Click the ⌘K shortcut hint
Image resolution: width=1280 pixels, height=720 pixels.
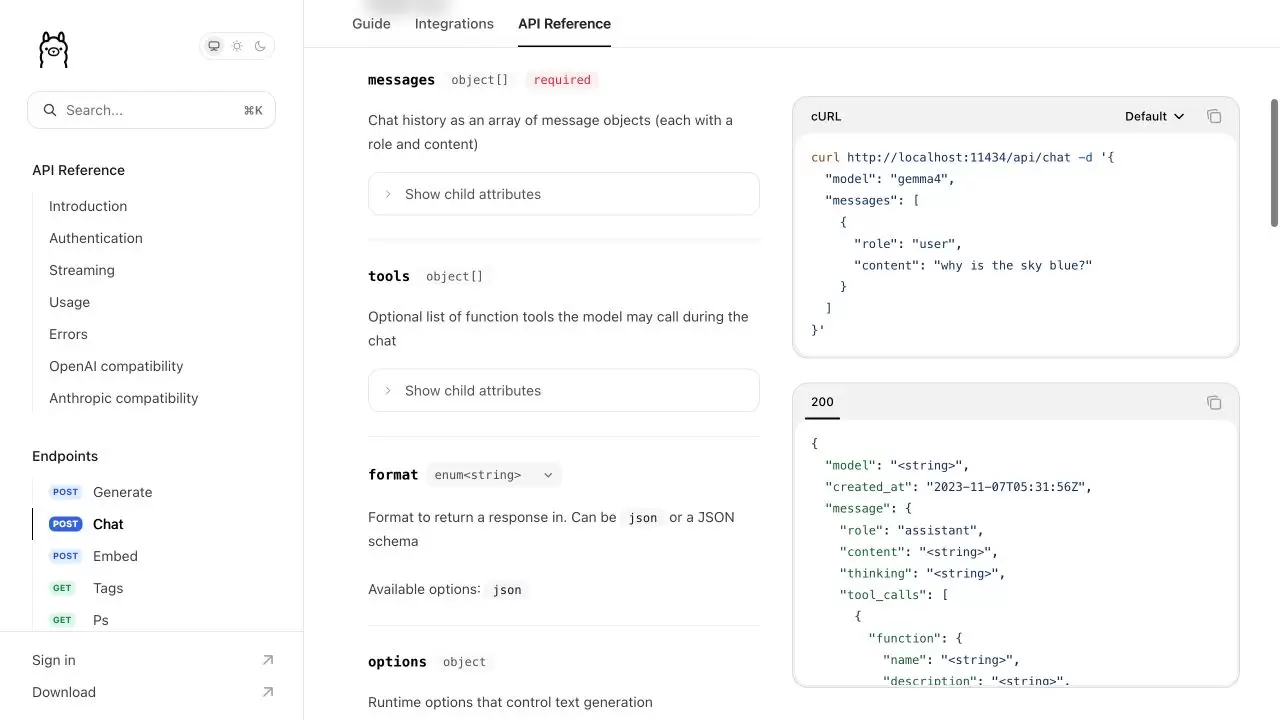(253, 110)
